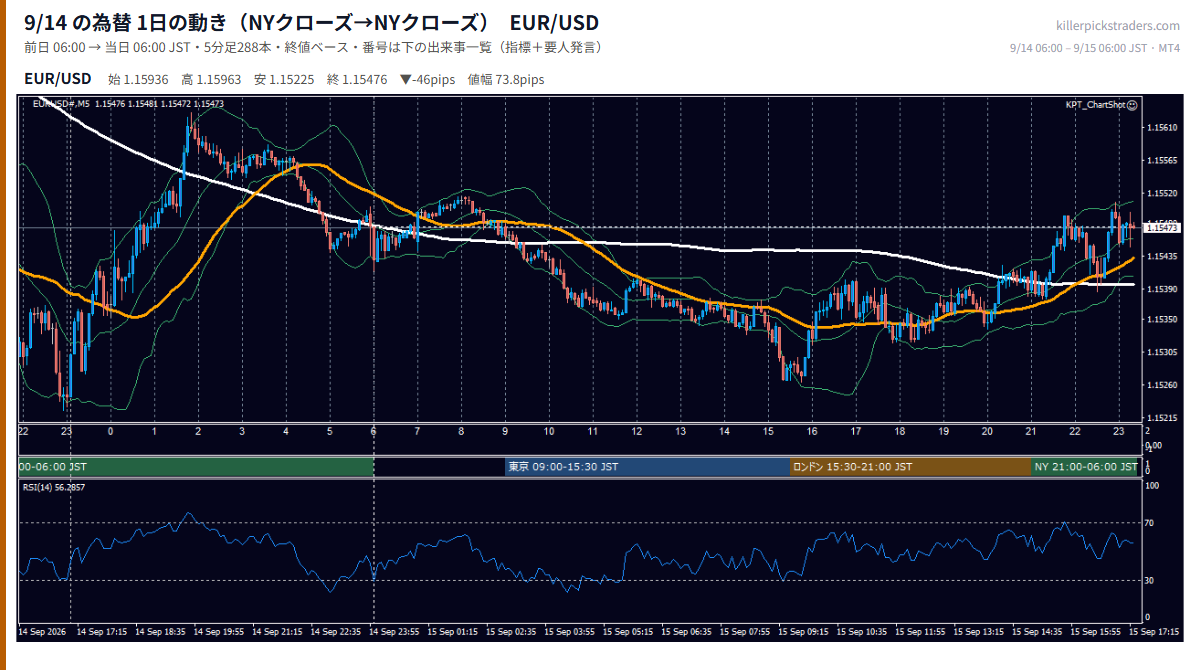Screen dimensions: 1200x670
Task: Click the '14 Sep 22:35' timestamp label
Action: click(336, 632)
